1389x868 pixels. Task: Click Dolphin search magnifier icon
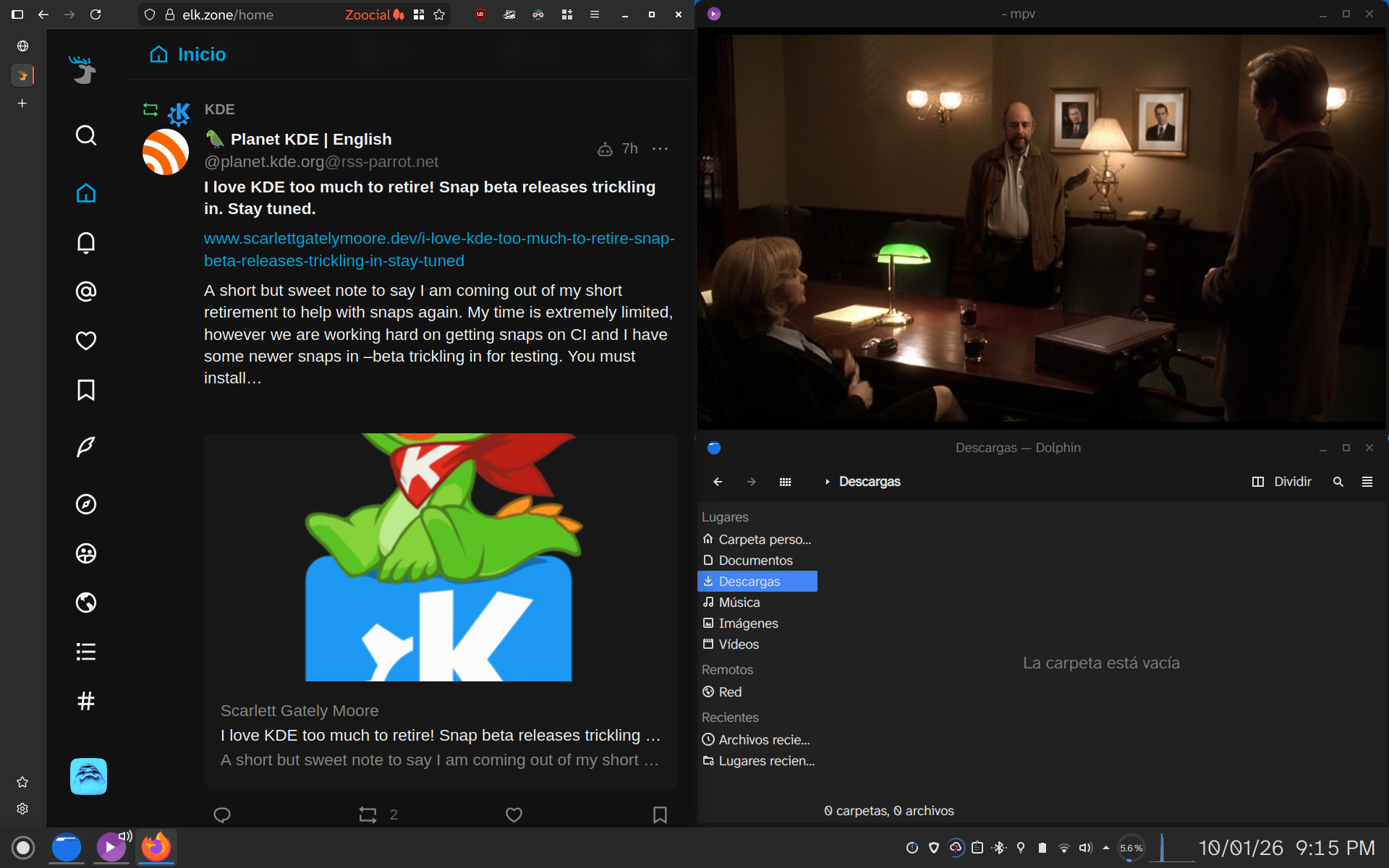tap(1338, 482)
